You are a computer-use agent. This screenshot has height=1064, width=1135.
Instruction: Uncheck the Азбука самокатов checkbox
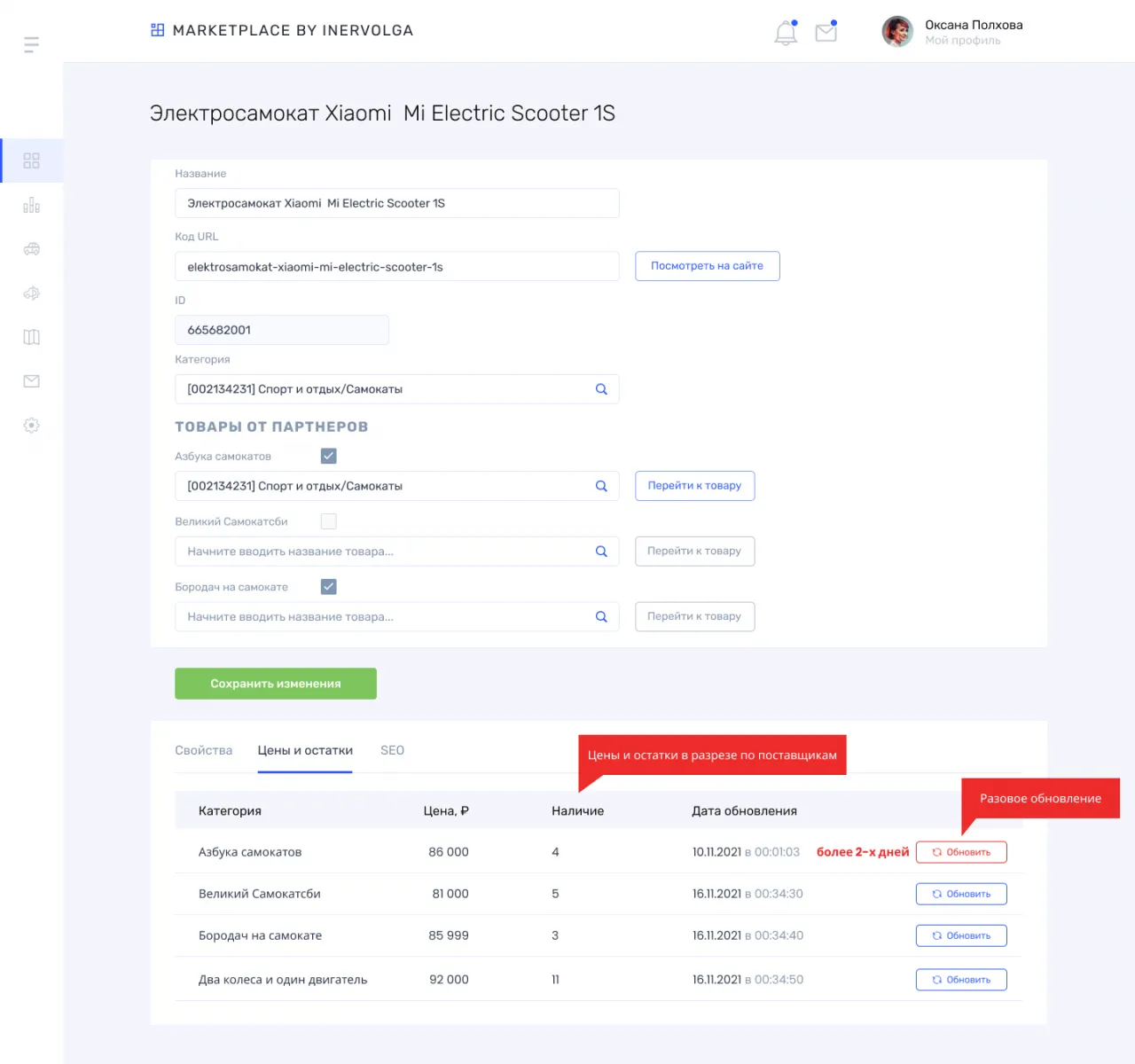[328, 456]
